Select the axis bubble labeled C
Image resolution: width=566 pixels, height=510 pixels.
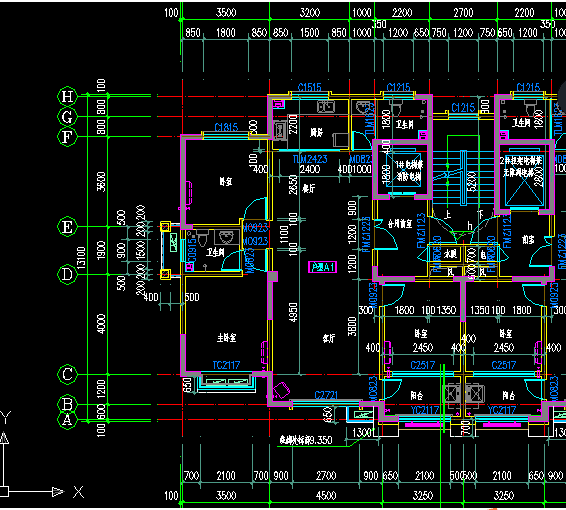coord(67,374)
